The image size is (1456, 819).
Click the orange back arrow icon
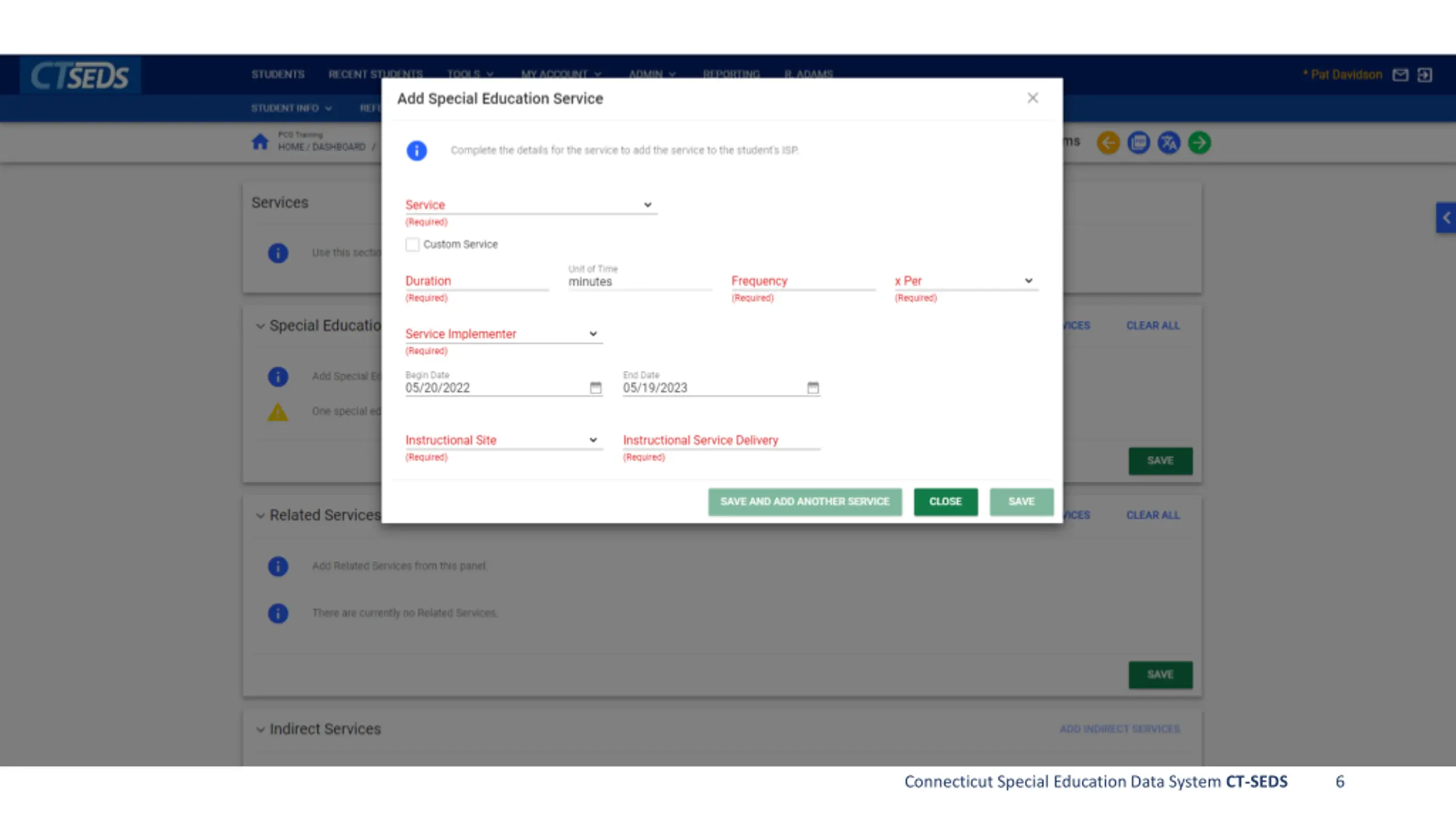(x=1108, y=142)
